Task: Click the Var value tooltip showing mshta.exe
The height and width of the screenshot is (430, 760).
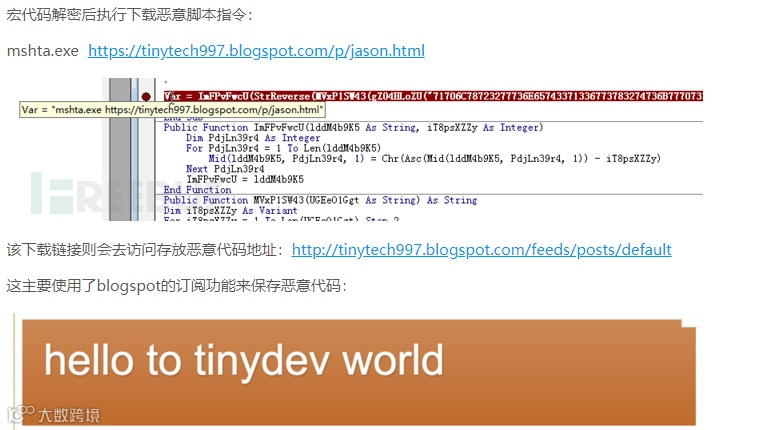Action: tap(173, 110)
